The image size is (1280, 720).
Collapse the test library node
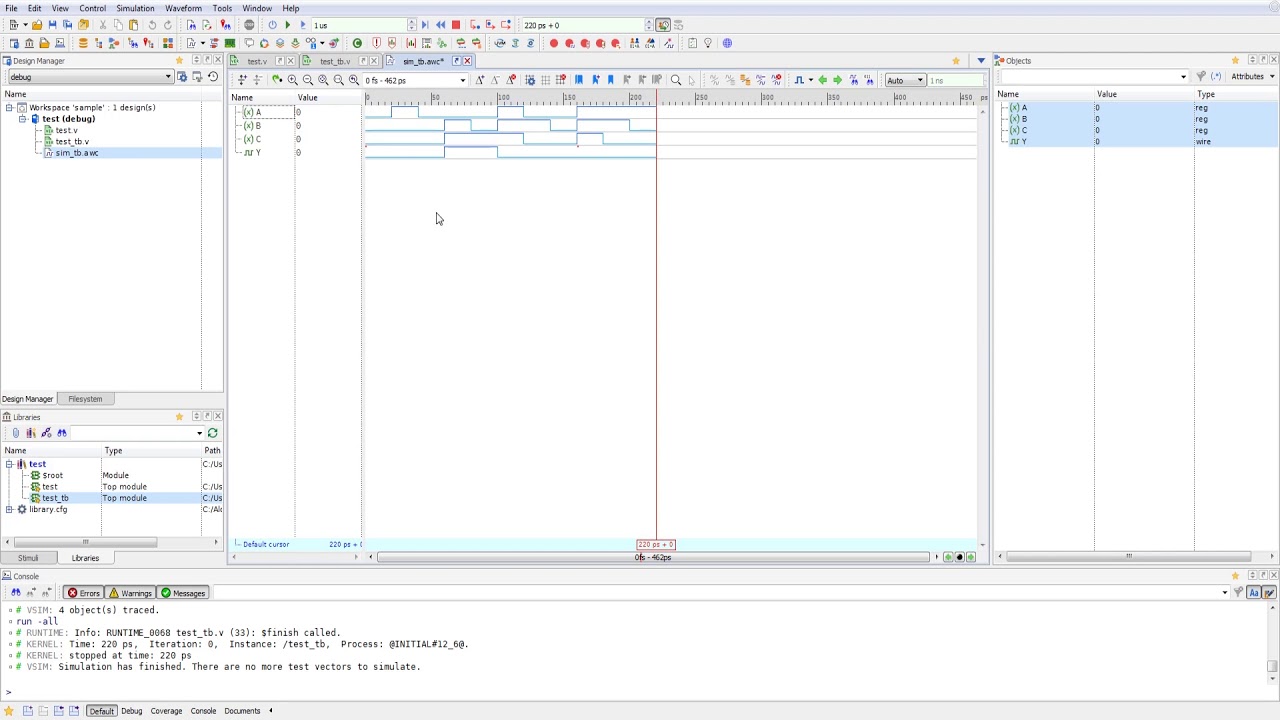click(x=9, y=464)
